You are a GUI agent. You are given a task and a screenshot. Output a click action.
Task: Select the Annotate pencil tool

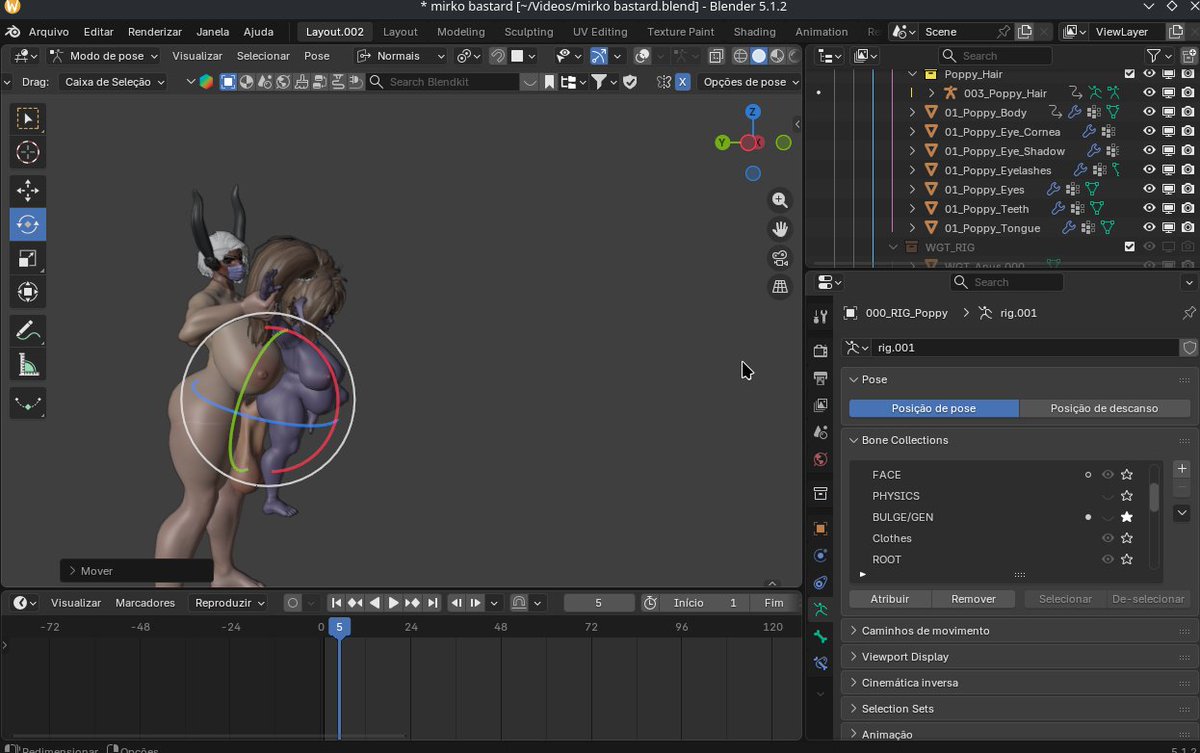tap(28, 330)
